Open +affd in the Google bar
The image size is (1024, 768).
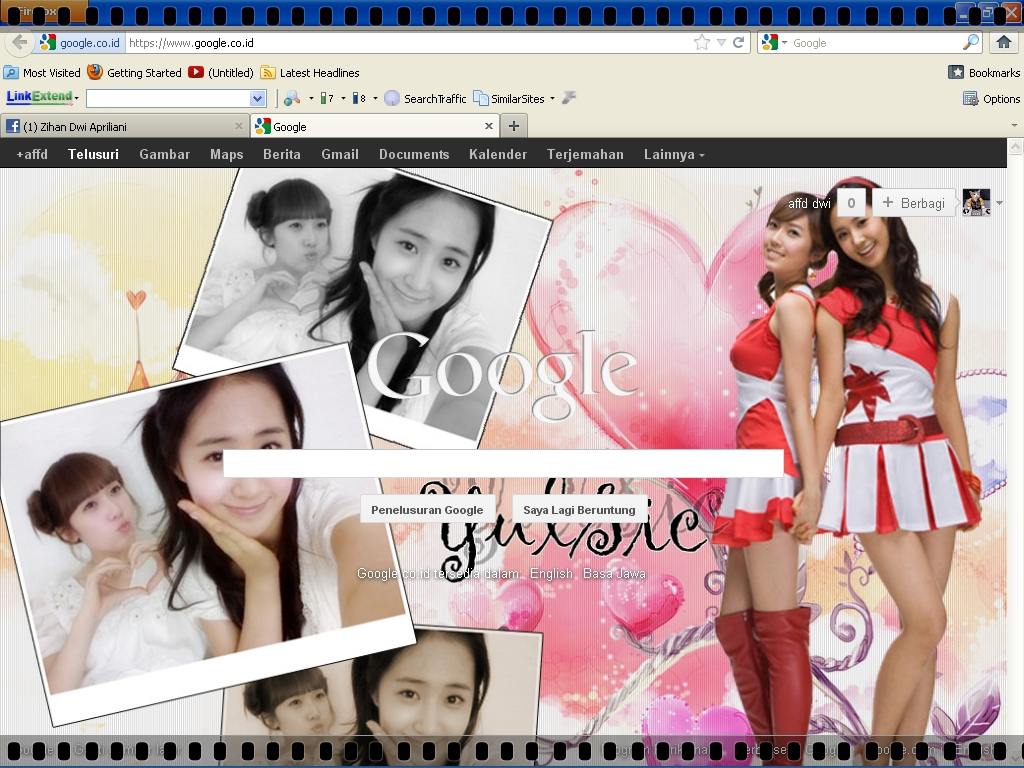32,155
